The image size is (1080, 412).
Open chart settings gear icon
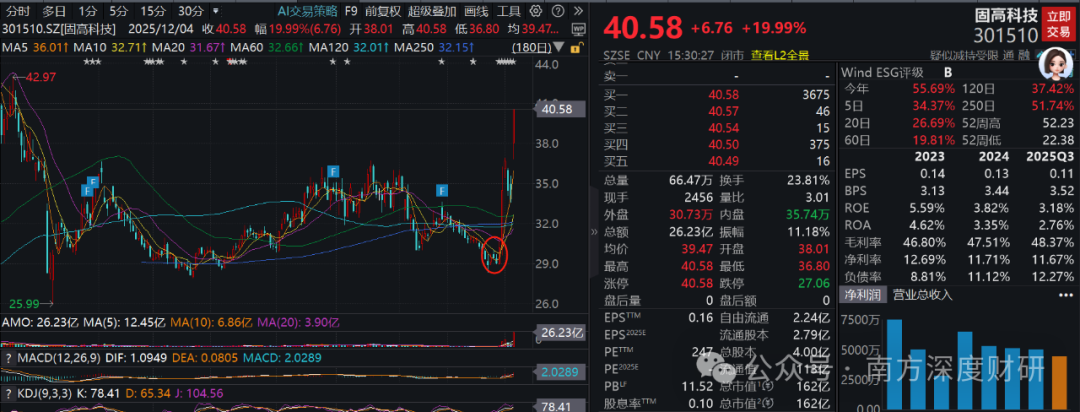tap(538, 11)
